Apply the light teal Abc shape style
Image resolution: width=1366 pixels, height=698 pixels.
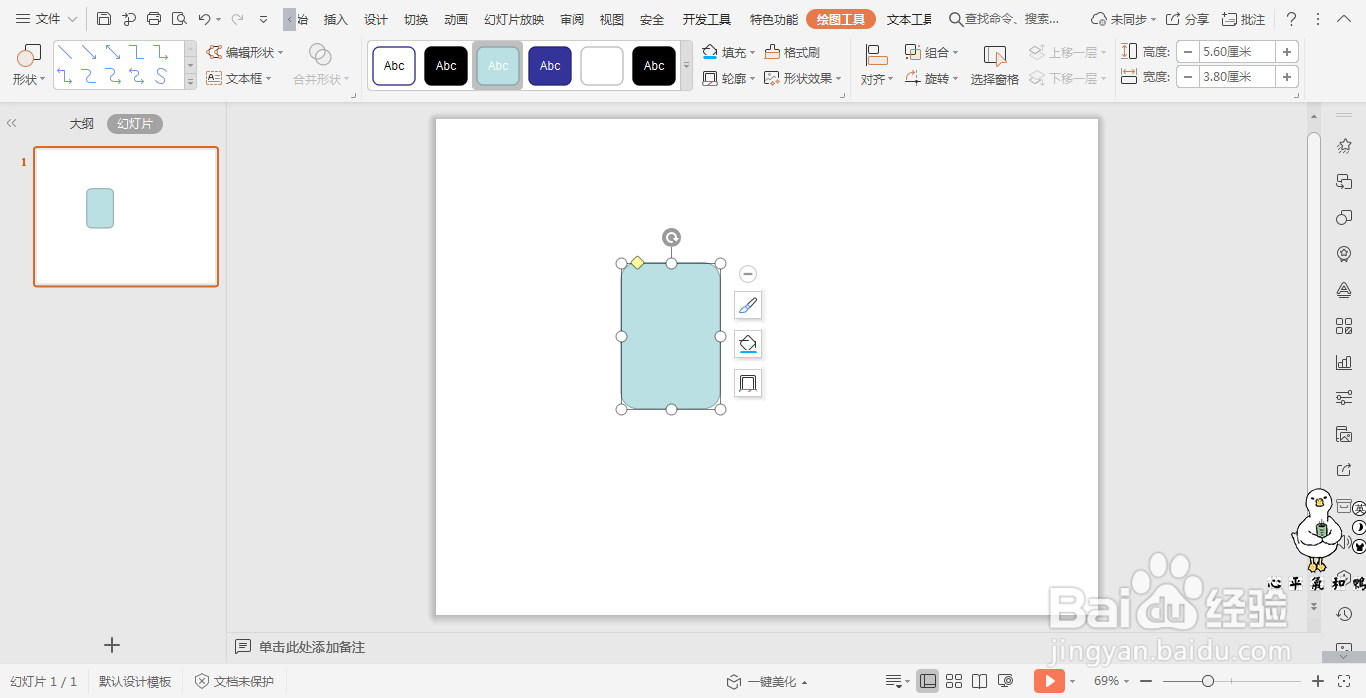point(498,66)
